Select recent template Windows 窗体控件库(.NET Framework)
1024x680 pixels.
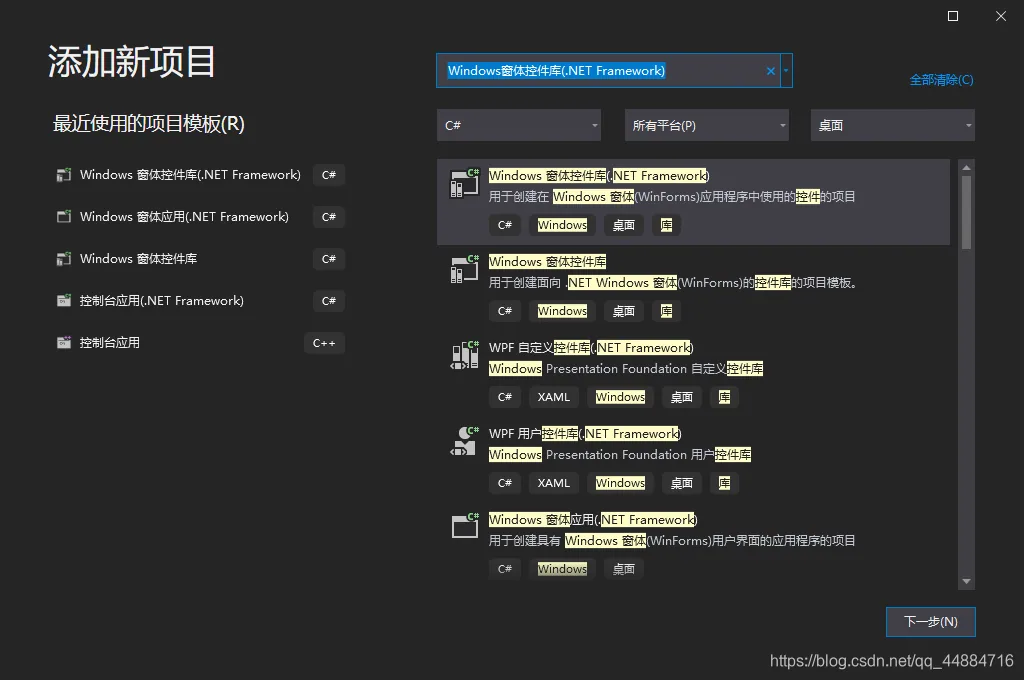pyautogui.click(x=190, y=175)
